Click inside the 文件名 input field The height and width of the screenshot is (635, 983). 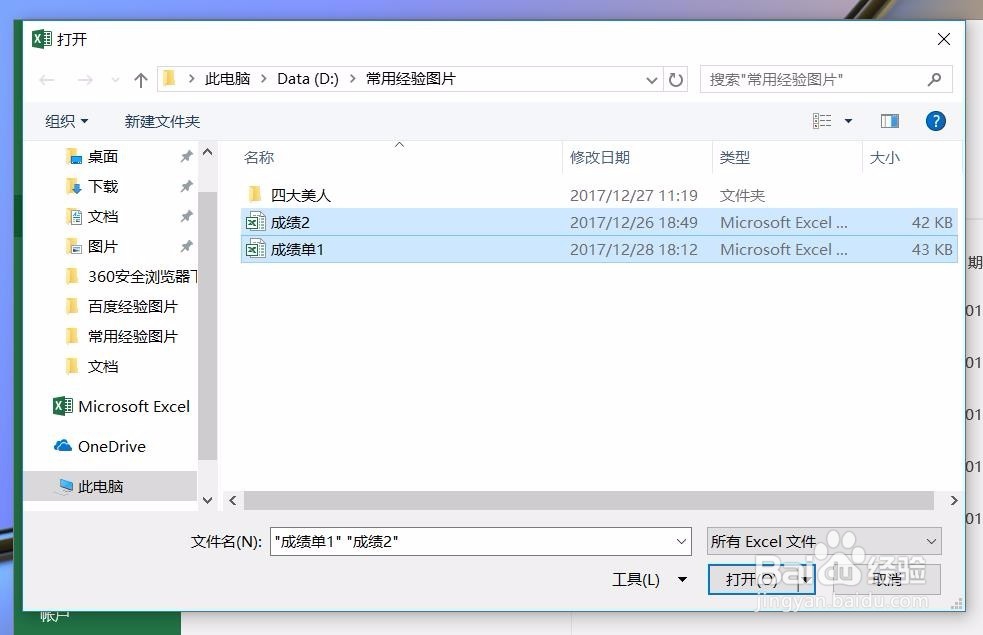point(480,541)
